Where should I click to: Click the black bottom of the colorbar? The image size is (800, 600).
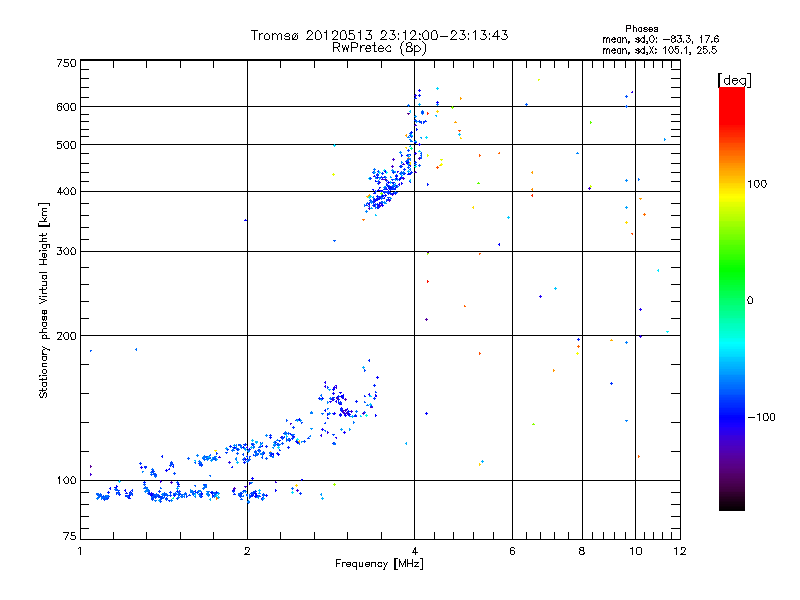[732, 503]
